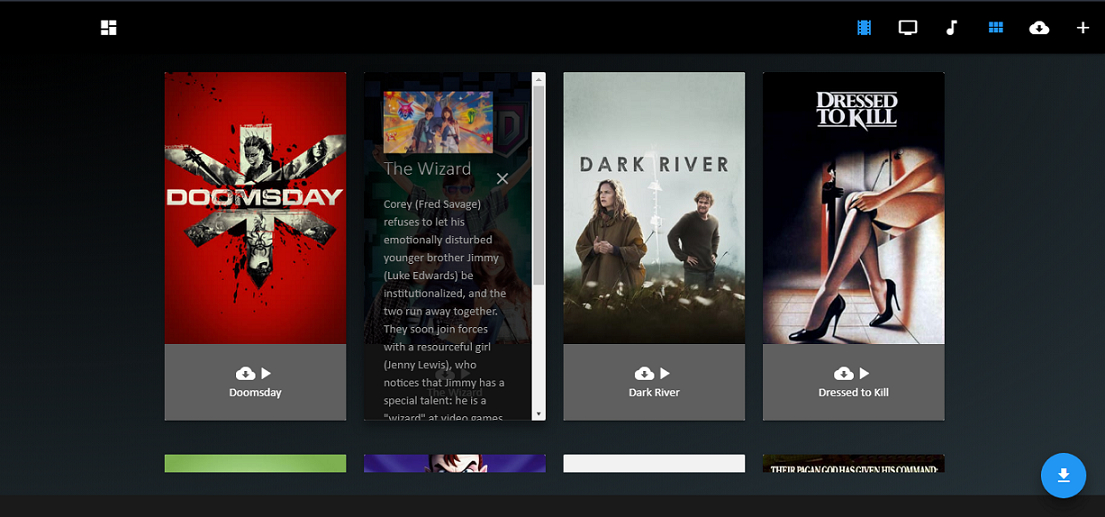Screen dimensions: 1105x517
Task: Play the Dressed to Kill movie
Action: pyautogui.click(x=864, y=373)
